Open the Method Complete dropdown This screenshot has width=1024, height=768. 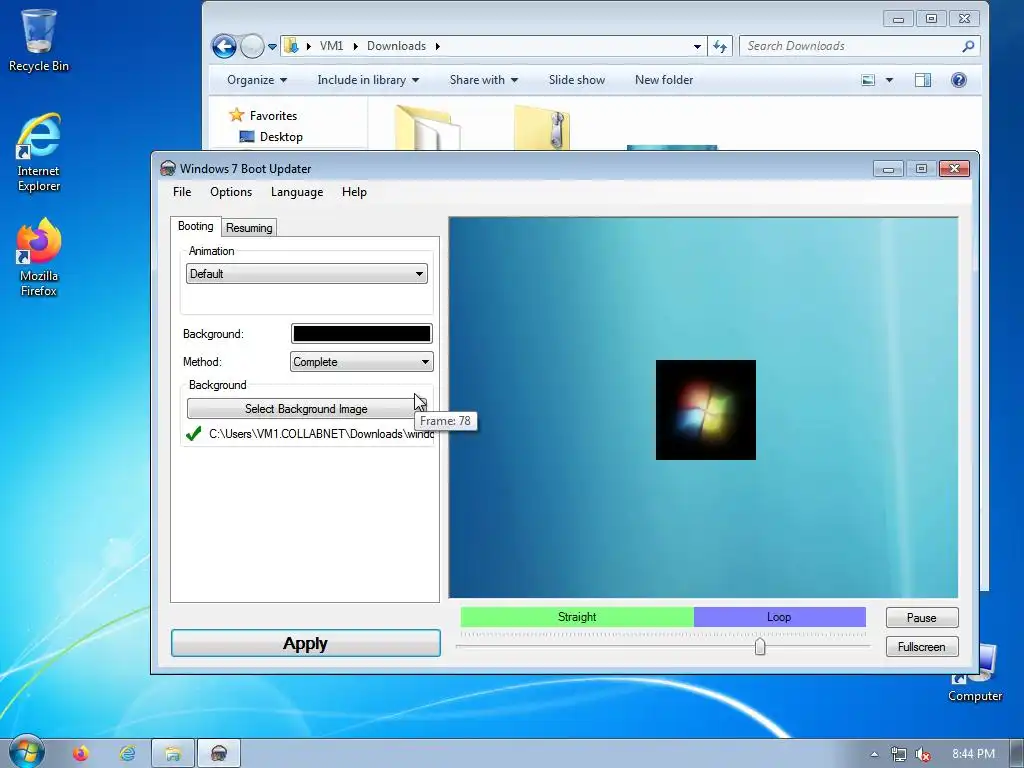click(361, 362)
